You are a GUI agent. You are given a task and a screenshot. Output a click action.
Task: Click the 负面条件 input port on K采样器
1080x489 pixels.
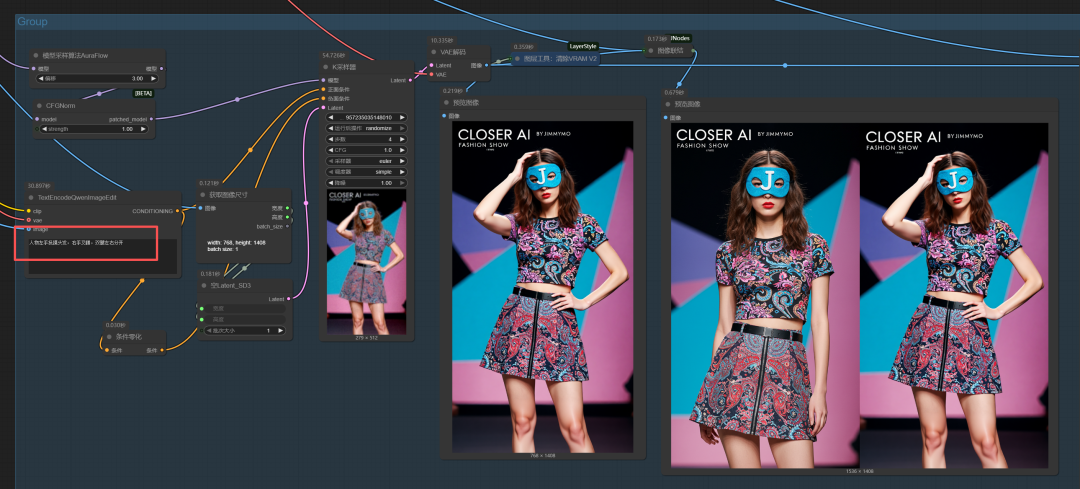click(323, 98)
